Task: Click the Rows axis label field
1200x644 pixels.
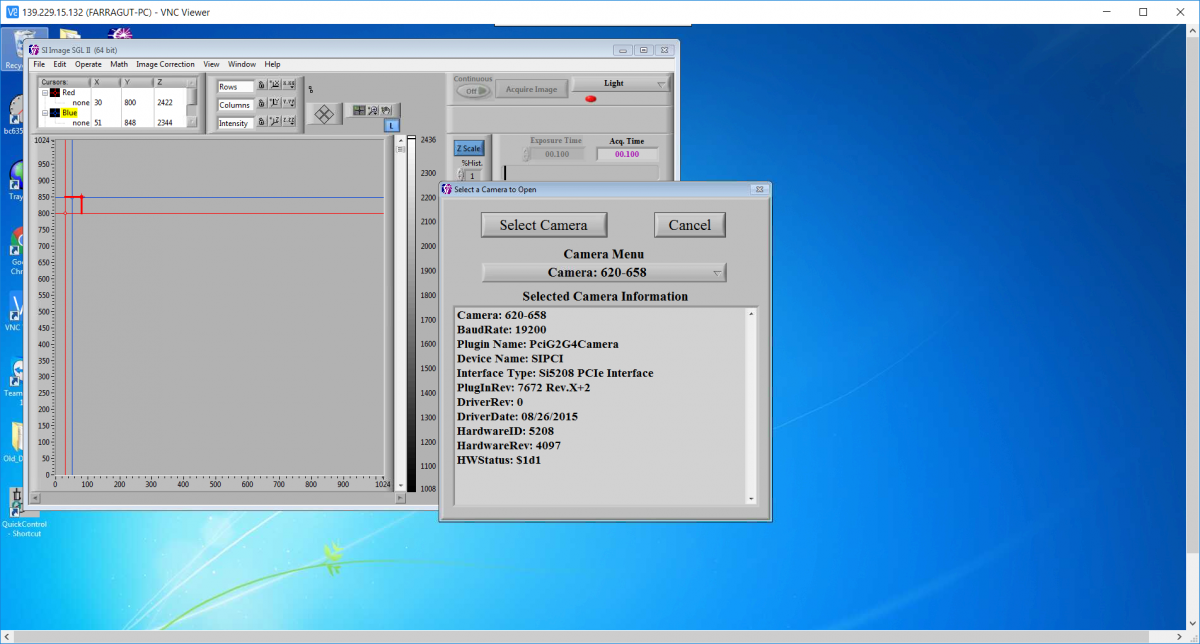Action: pyautogui.click(x=235, y=87)
